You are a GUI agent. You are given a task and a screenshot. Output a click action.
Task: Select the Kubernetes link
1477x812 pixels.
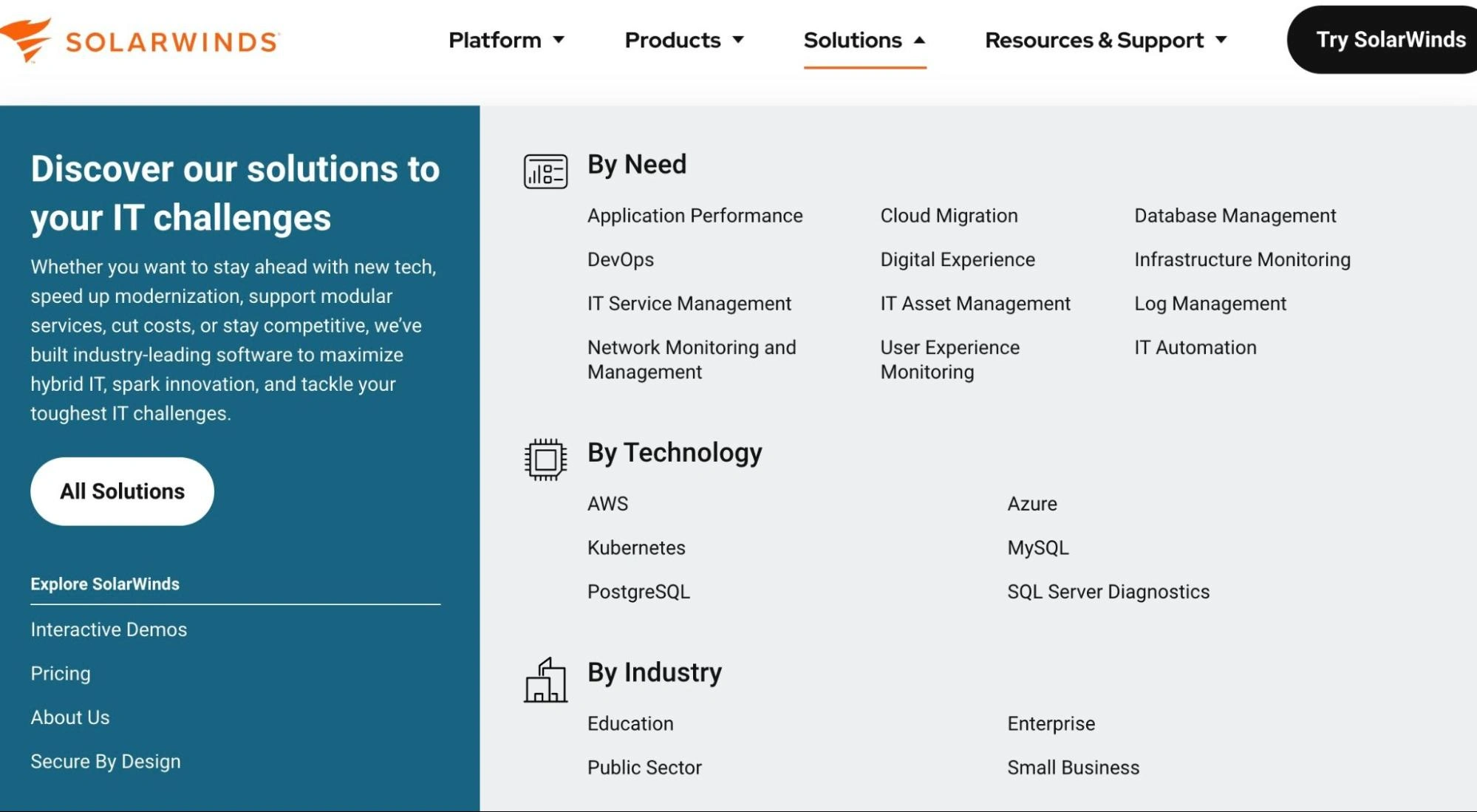click(x=636, y=548)
